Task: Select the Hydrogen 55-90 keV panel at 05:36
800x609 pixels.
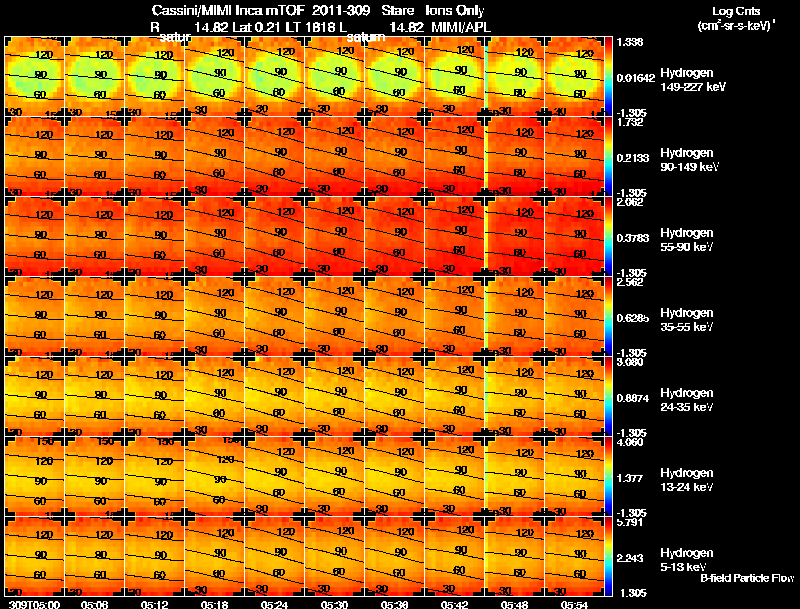Action: click(x=394, y=236)
